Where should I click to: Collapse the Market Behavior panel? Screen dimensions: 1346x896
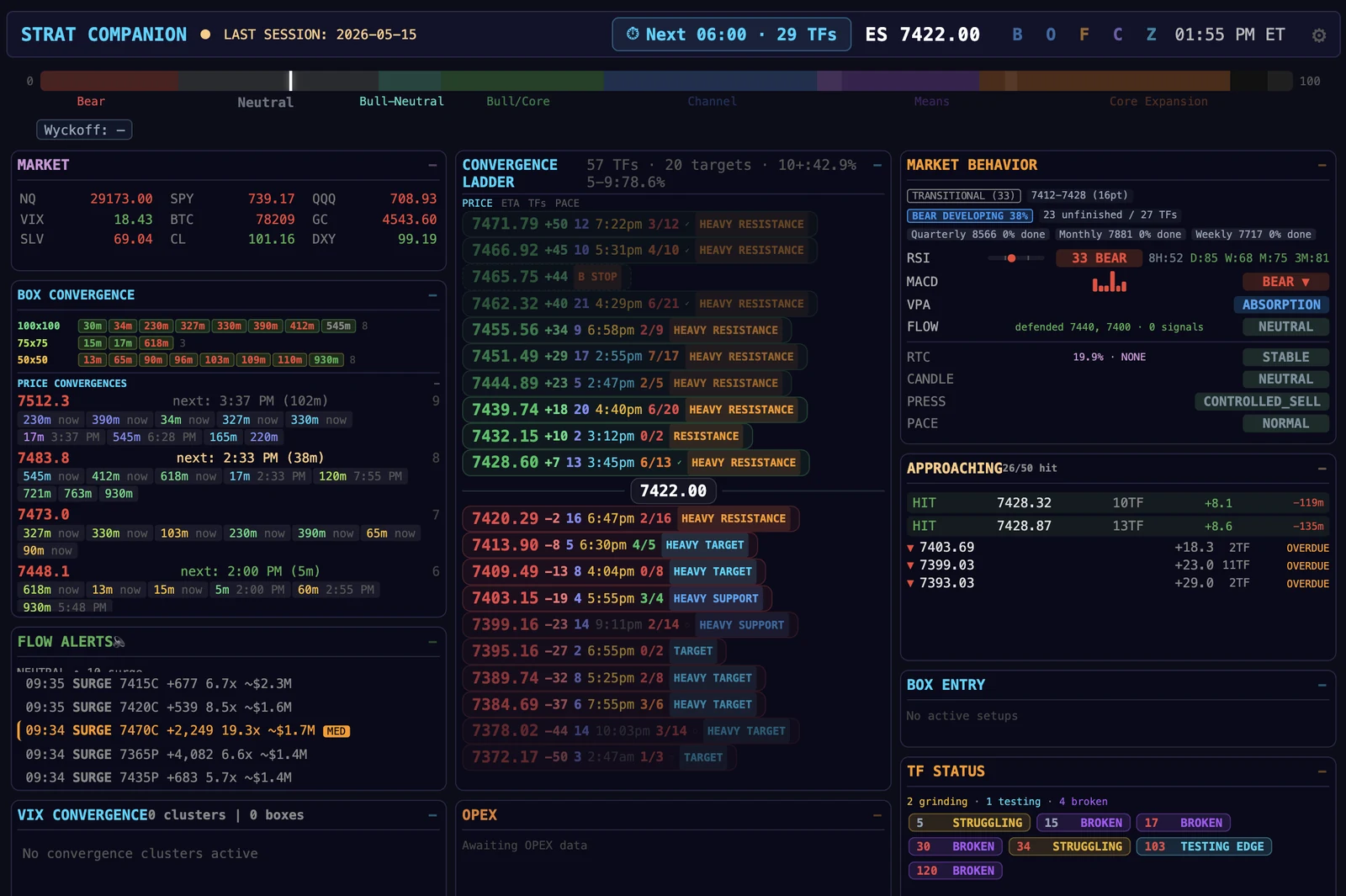click(x=1322, y=166)
